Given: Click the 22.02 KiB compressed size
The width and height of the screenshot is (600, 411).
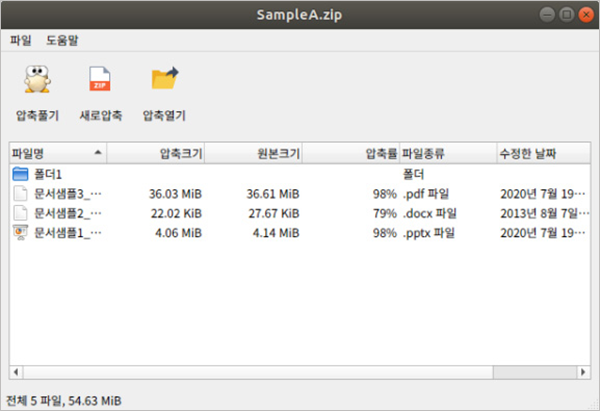Looking at the screenshot, I should 176,214.
